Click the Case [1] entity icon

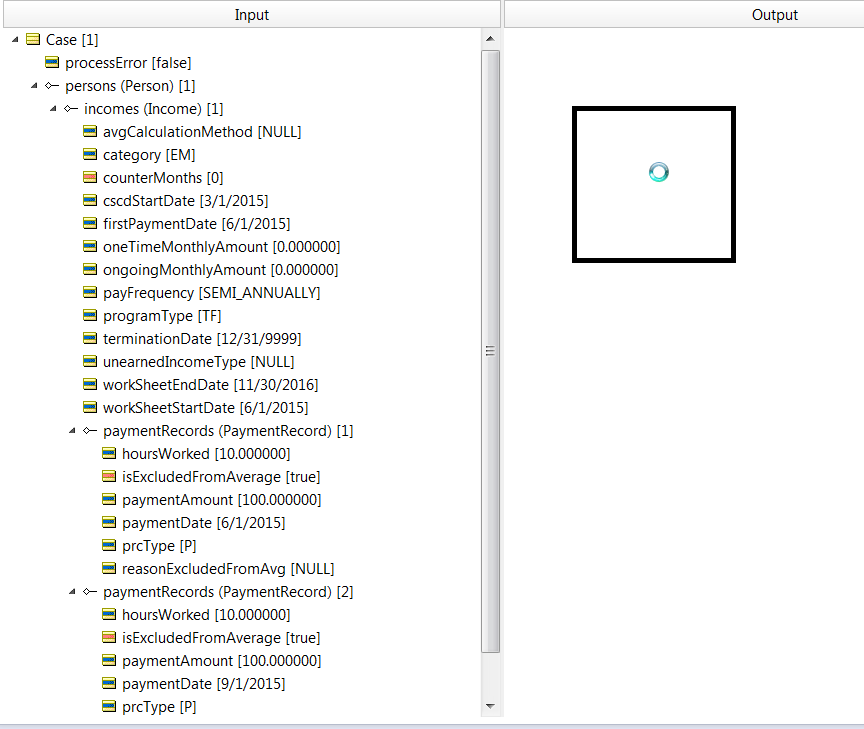click(33, 39)
